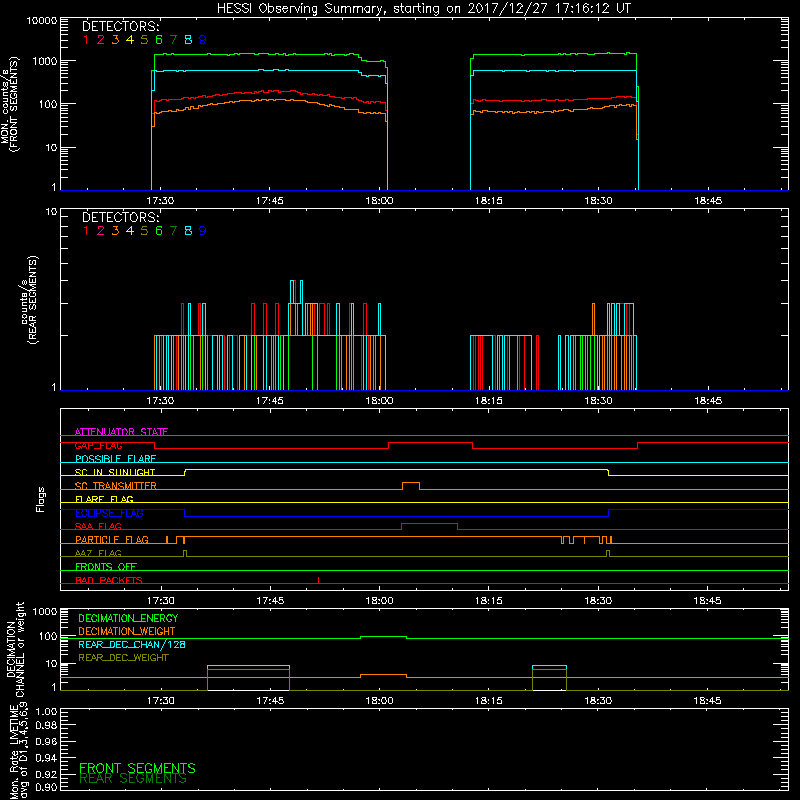This screenshot has height=800, width=800.
Task: Click the REAR_DEC_WEIGHT legend entry
Action: point(123,658)
